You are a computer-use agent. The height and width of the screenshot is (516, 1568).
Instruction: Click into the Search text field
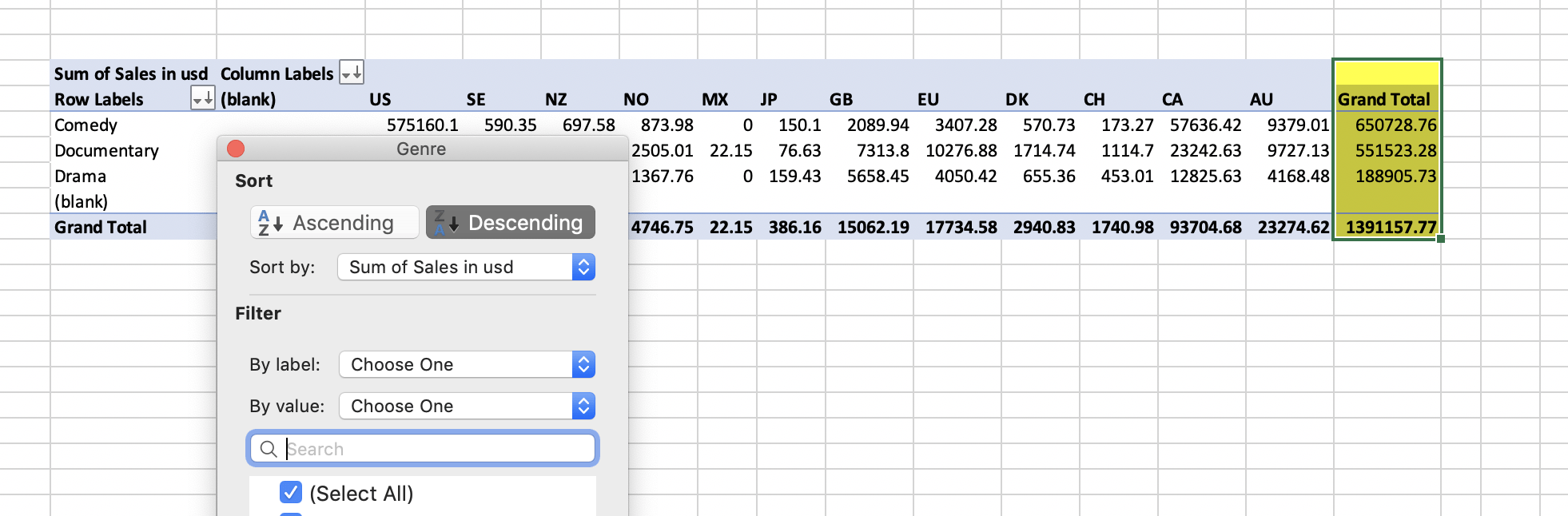[x=436, y=449]
